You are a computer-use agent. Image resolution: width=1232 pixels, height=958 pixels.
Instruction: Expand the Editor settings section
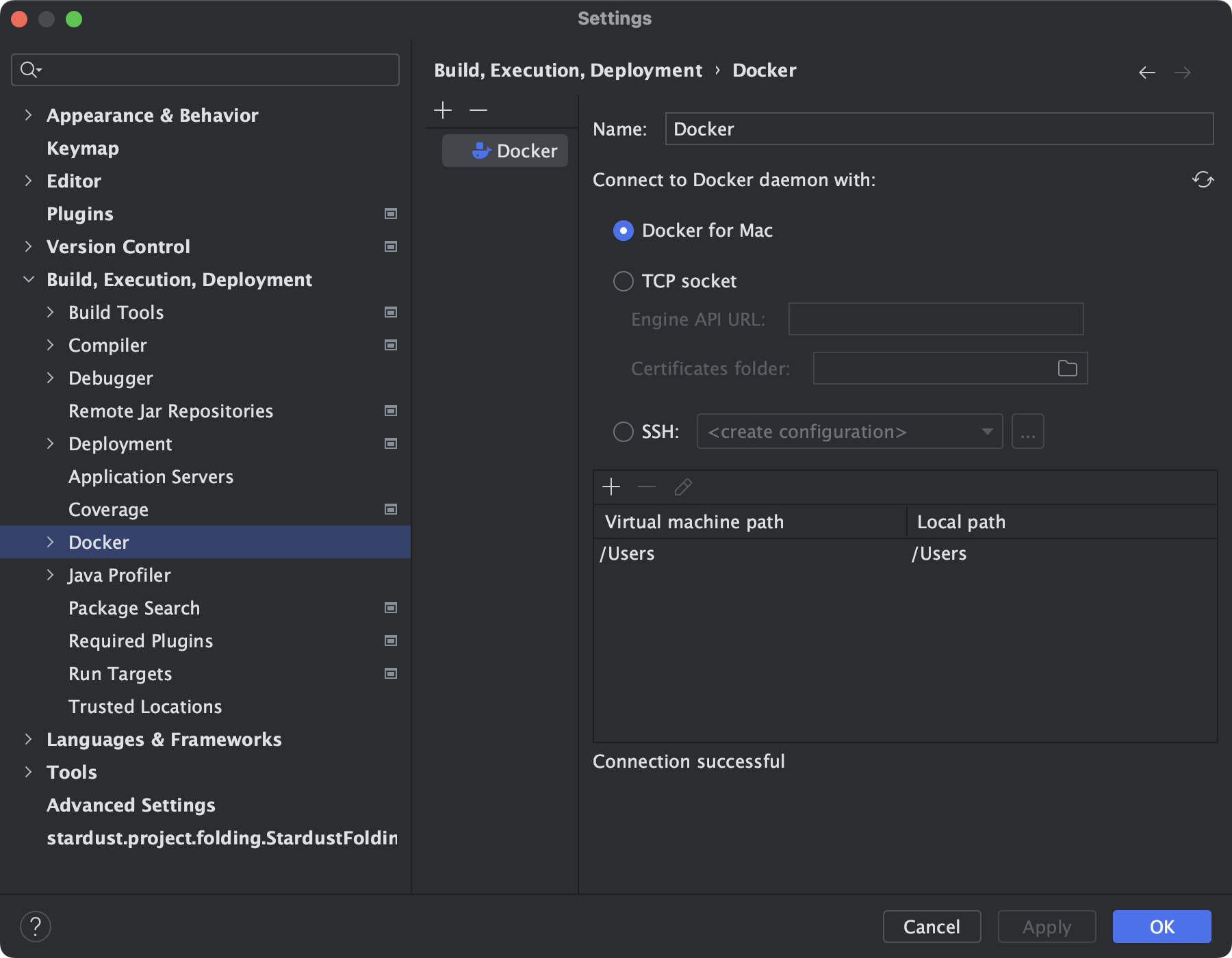pos(28,181)
